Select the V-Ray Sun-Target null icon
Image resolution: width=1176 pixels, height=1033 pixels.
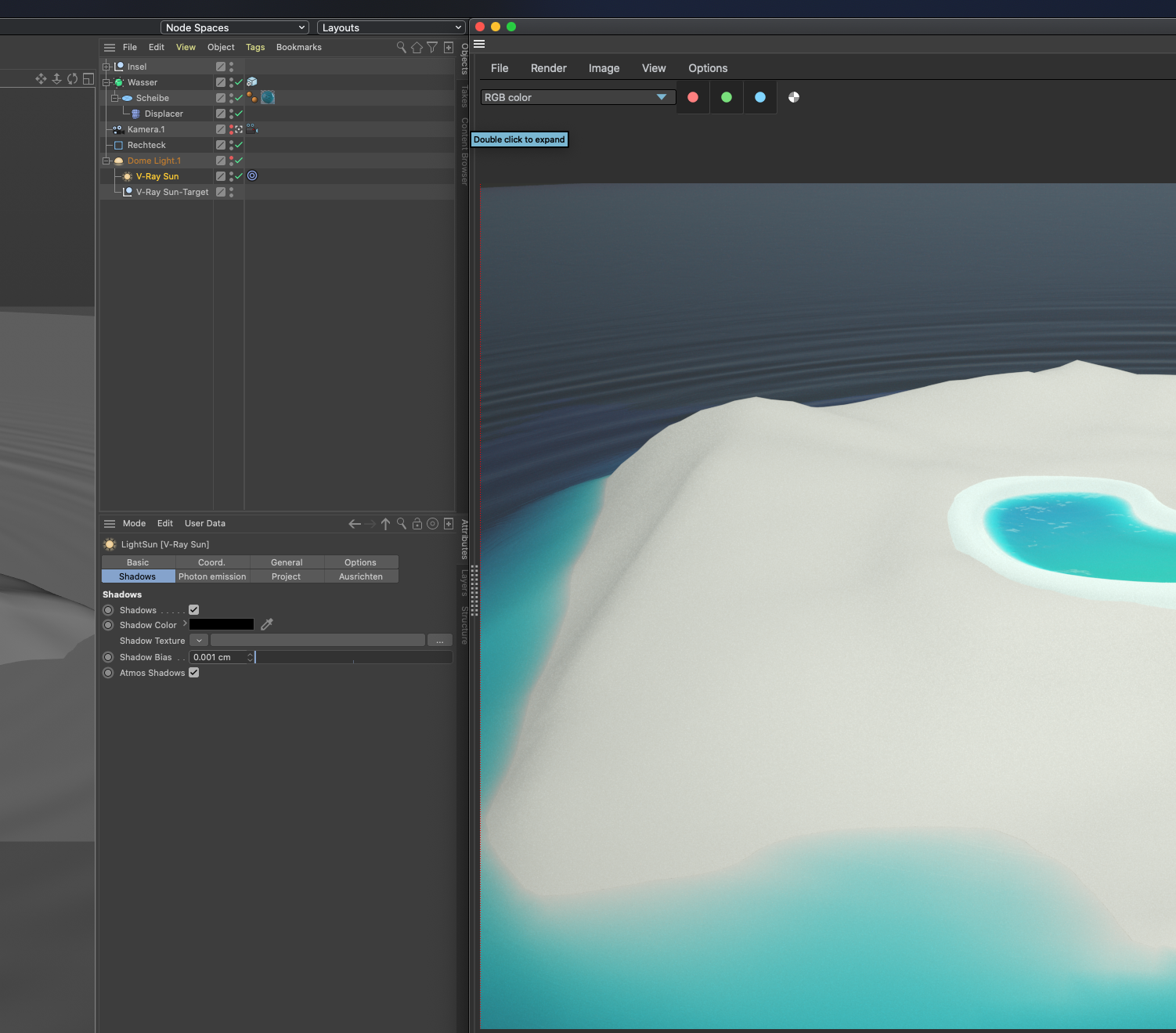click(128, 192)
